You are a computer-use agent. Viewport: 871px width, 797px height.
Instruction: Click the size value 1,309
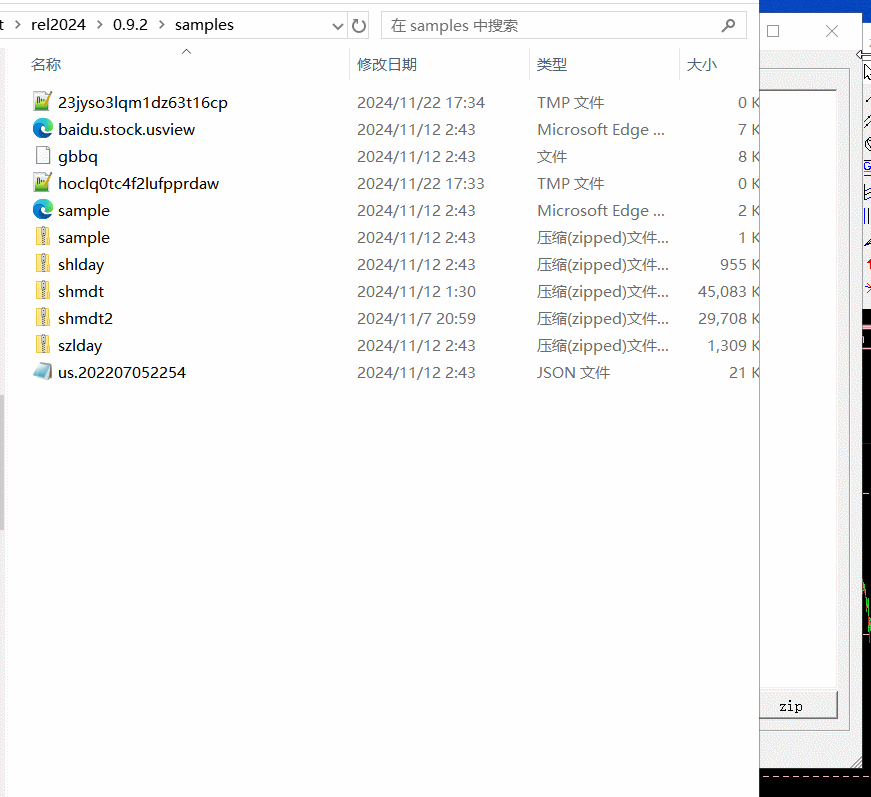(727, 346)
